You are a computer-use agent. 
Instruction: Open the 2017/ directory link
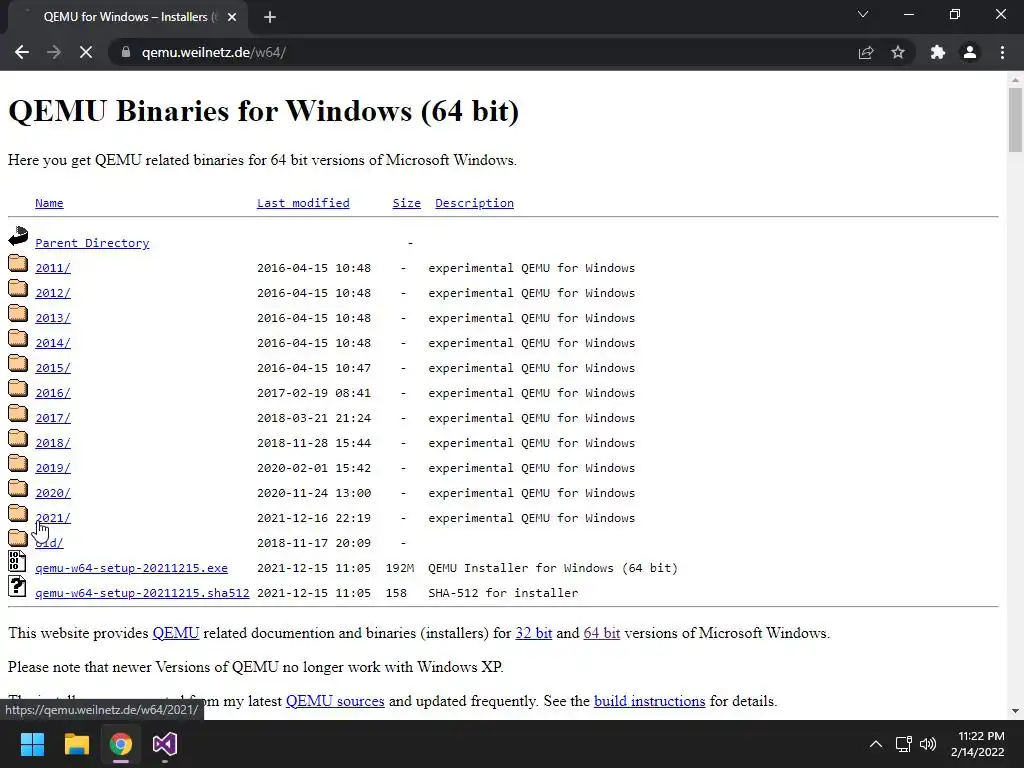click(x=53, y=418)
